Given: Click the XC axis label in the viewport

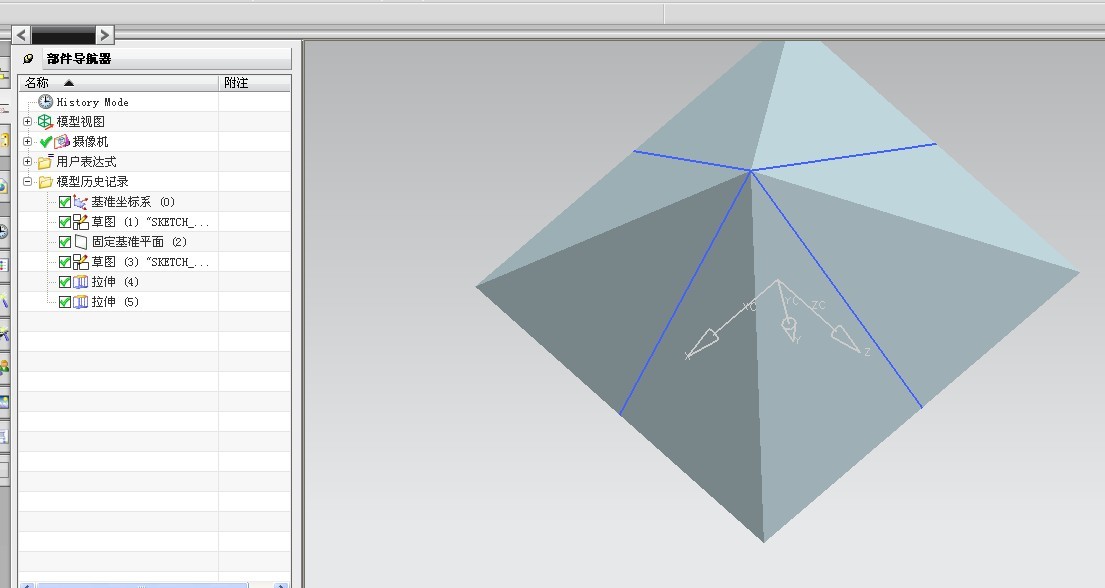Looking at the screenshot, I should [x=751, y=307].
